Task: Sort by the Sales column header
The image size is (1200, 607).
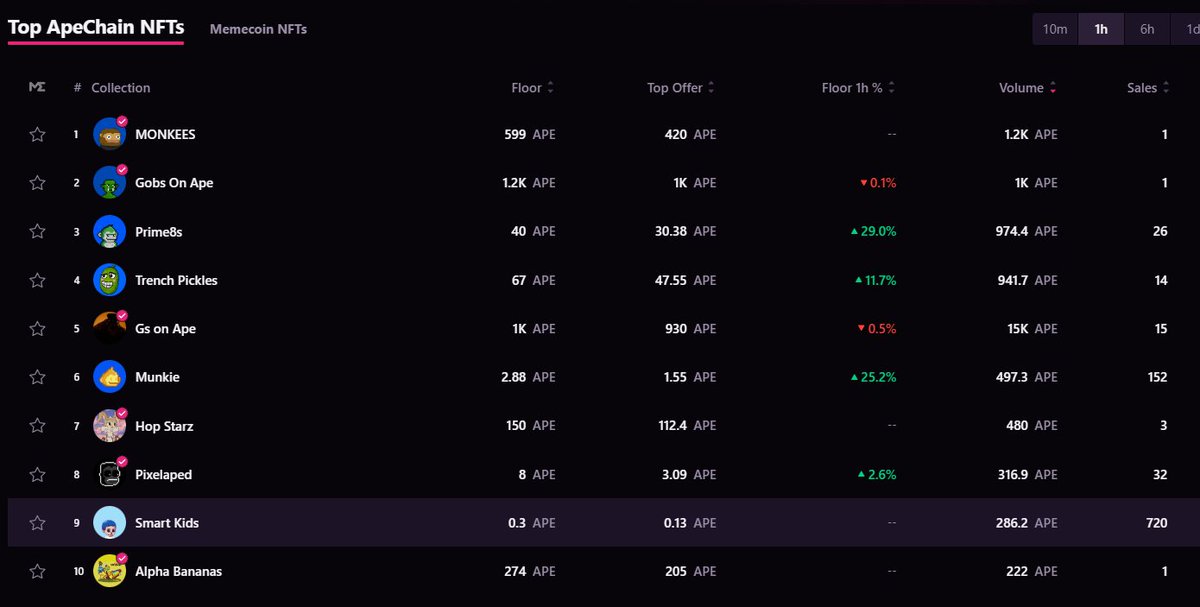Action: tap(1148, 88)
